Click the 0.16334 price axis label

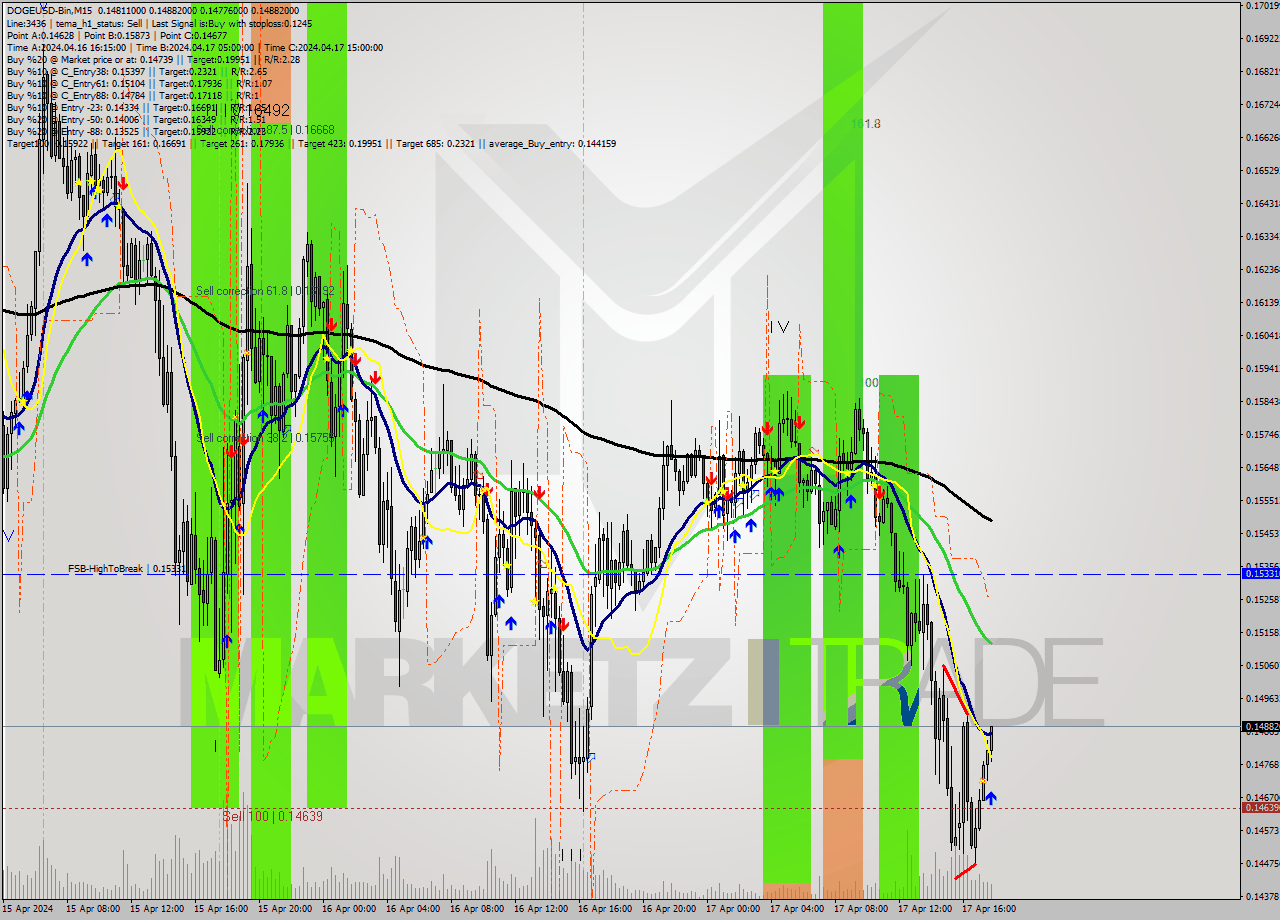1262,236
